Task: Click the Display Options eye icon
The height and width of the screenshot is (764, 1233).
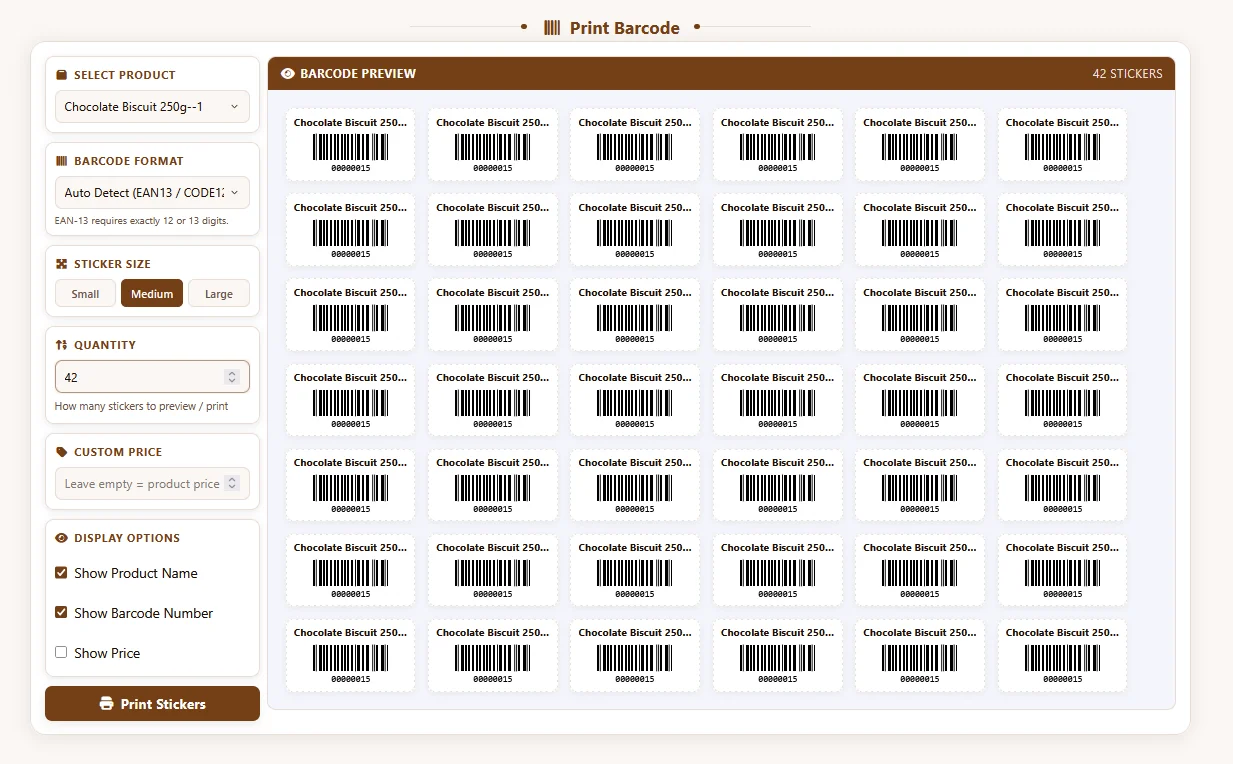Action: 61,538
